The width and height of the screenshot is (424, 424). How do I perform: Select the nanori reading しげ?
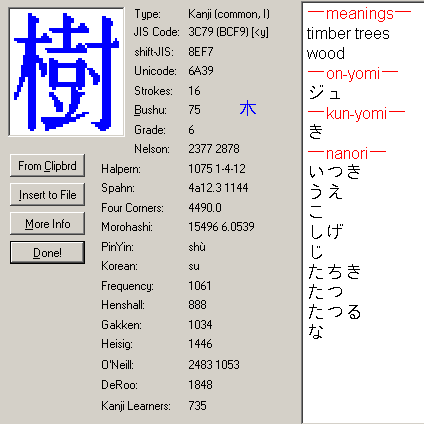pyautogui.click(x=326, y=232)
